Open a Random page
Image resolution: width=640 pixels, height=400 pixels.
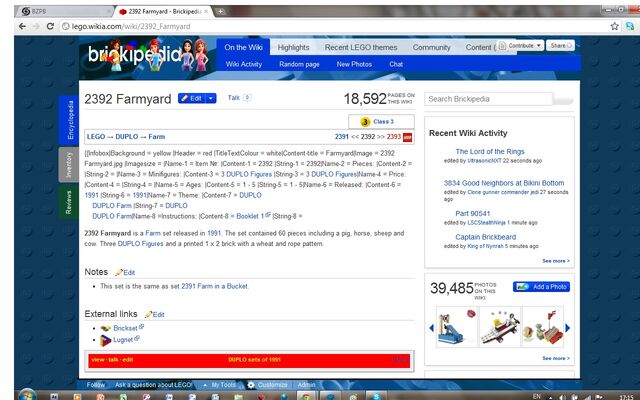(x=299, y=64)
